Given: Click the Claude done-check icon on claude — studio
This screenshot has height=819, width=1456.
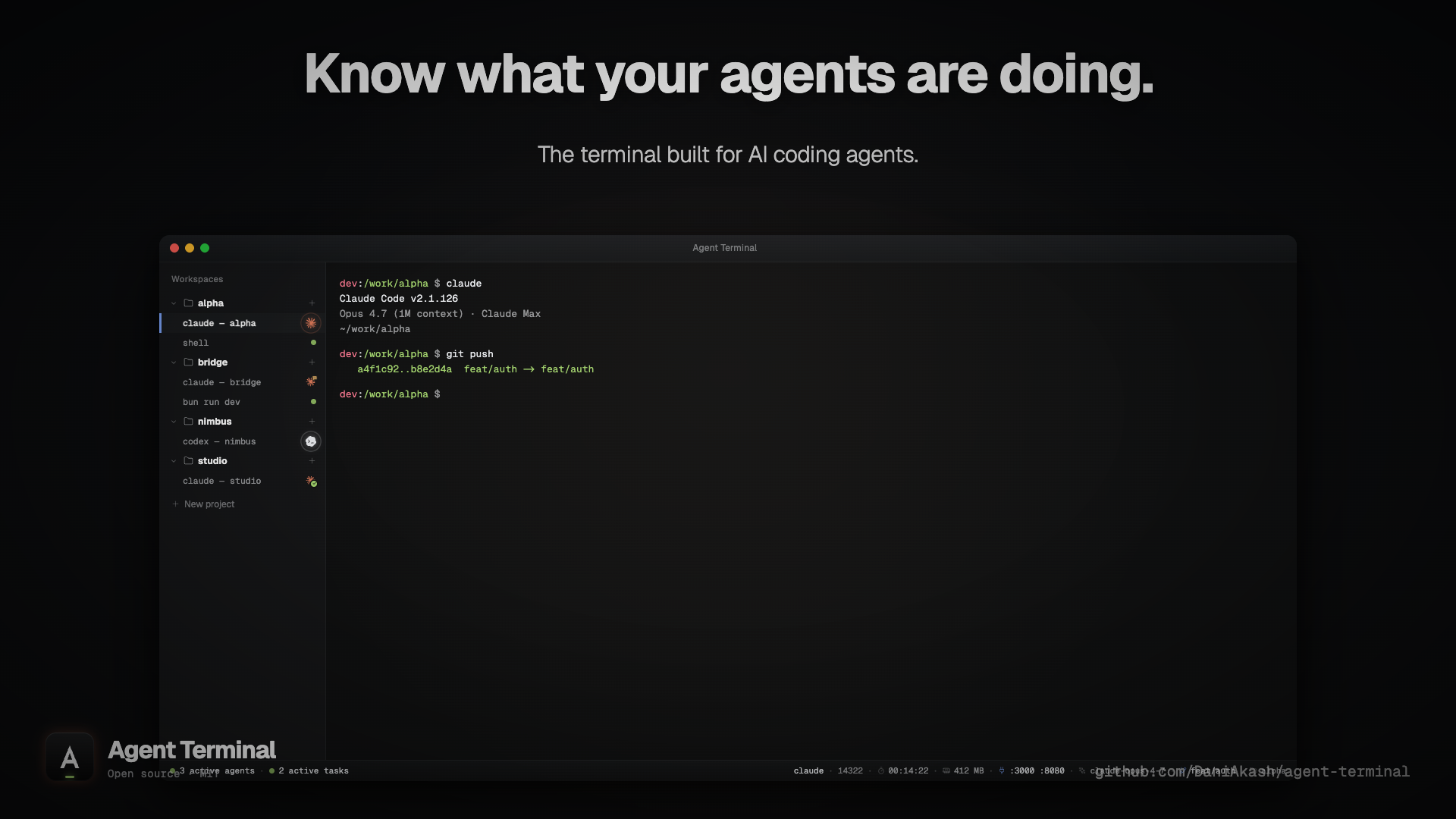Looking at the screenshot, I should [x=311, y=481].
